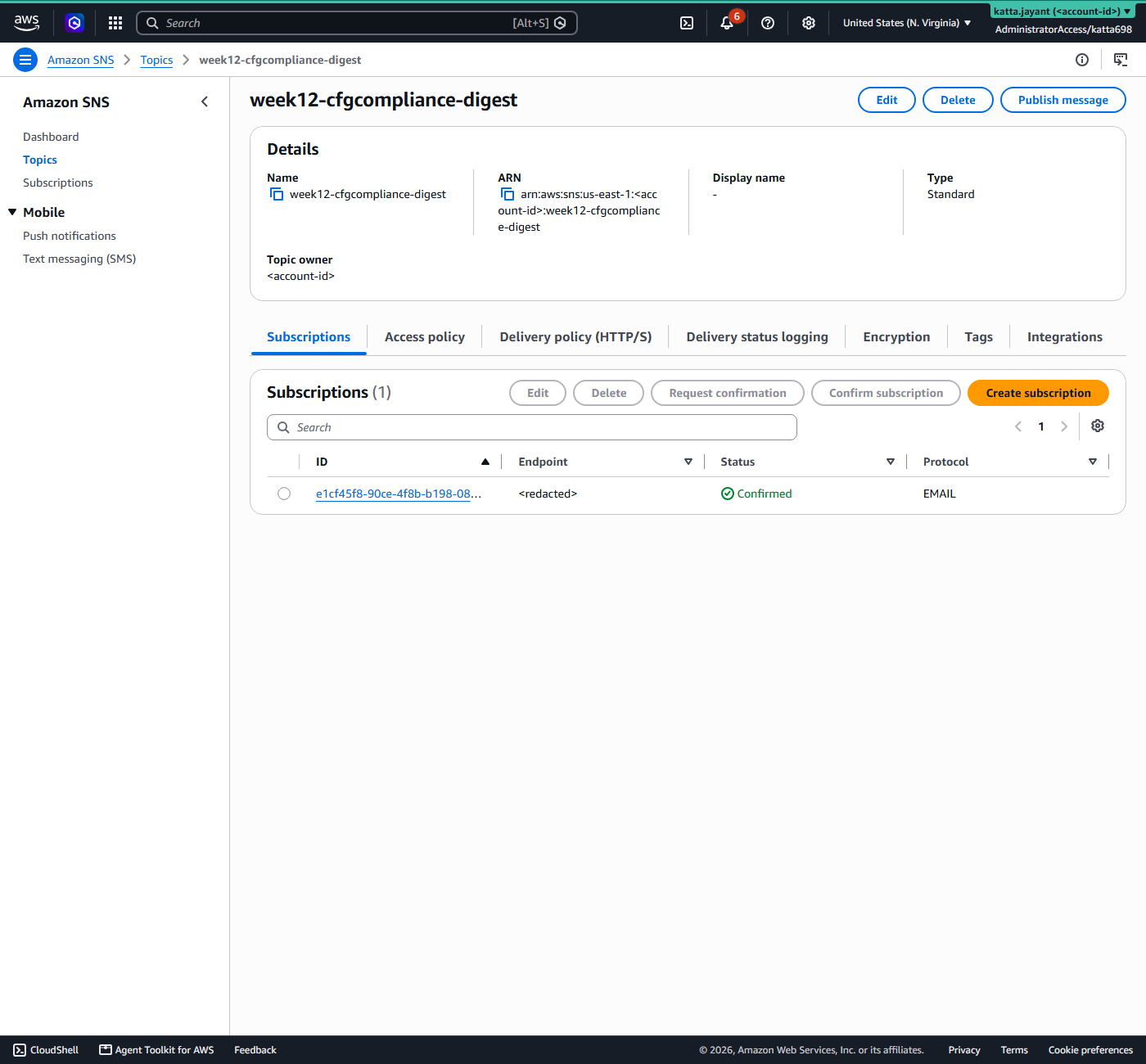Click the Publish message button

(1063, 100)
